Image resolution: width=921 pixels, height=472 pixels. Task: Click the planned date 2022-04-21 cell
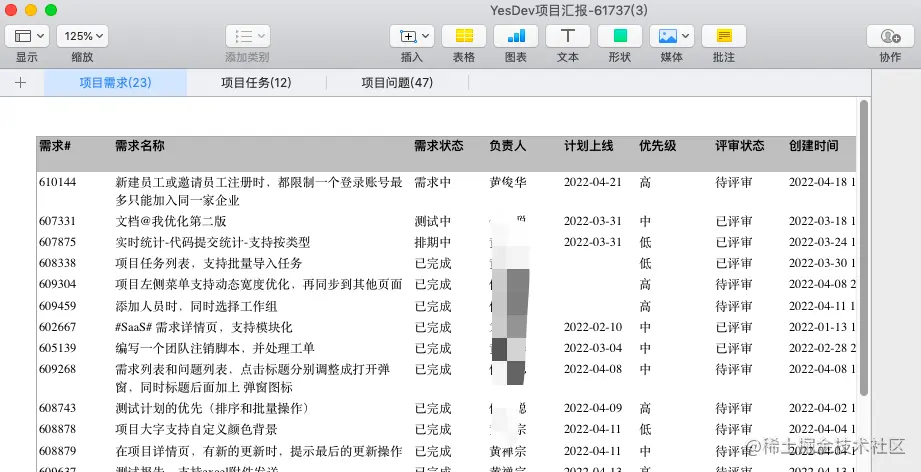point(593,182)
